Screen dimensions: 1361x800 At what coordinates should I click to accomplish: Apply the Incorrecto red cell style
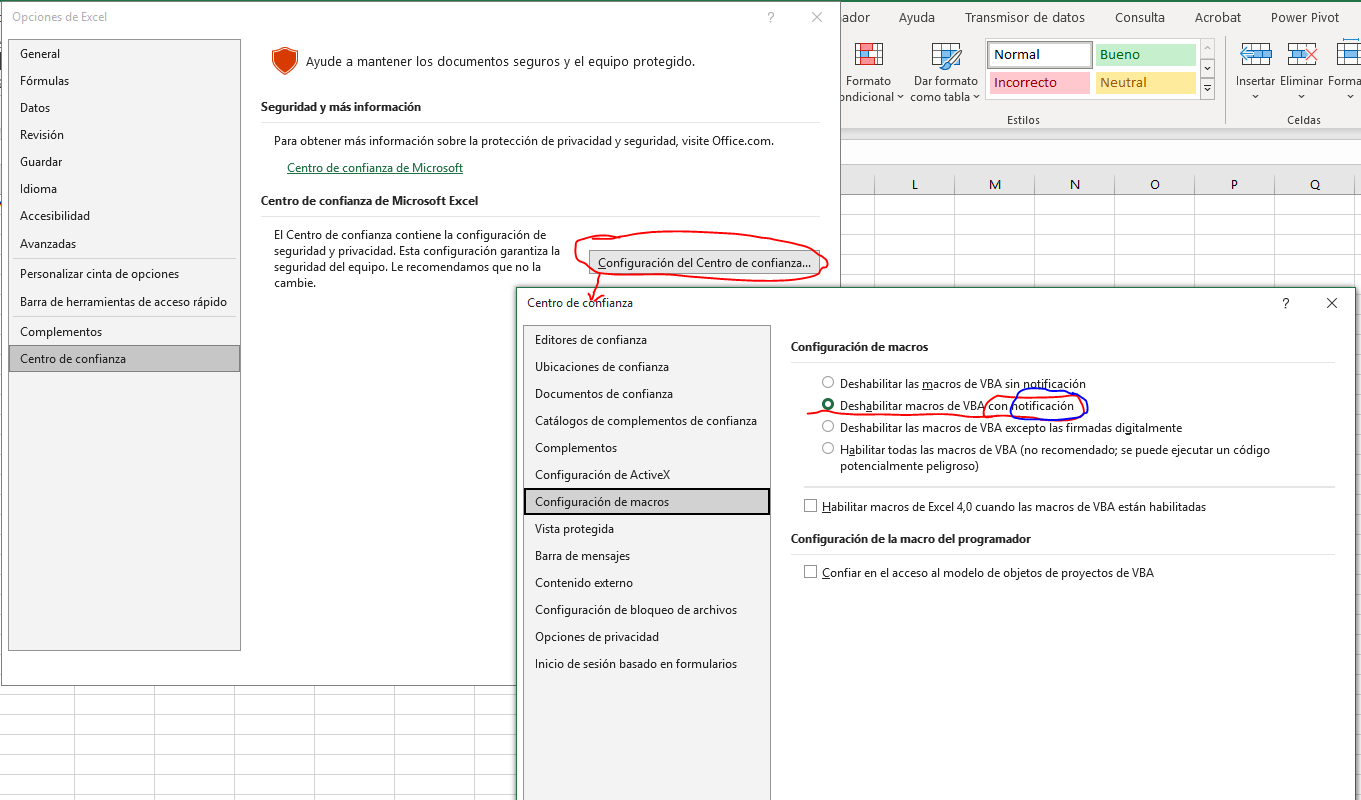pos(1040,83)
